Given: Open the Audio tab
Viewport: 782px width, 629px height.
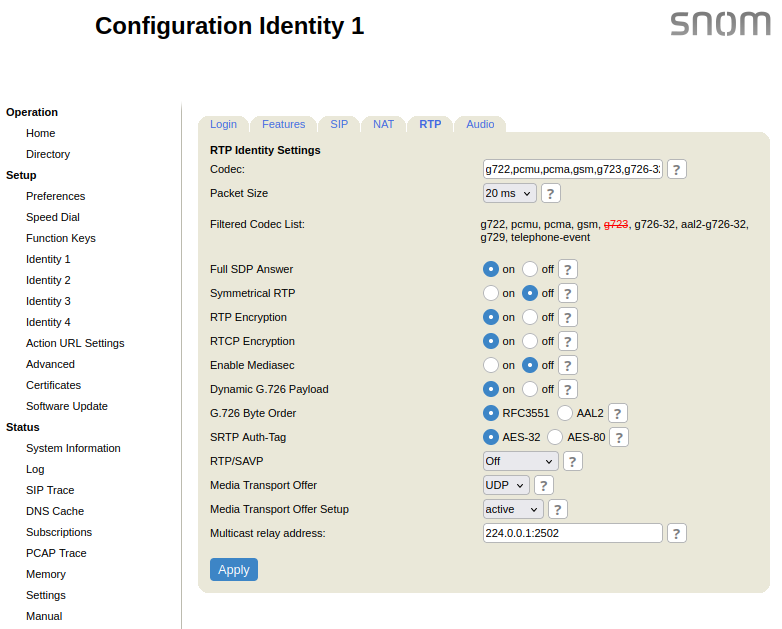Looking at the screenshot, I should point(480,124).
